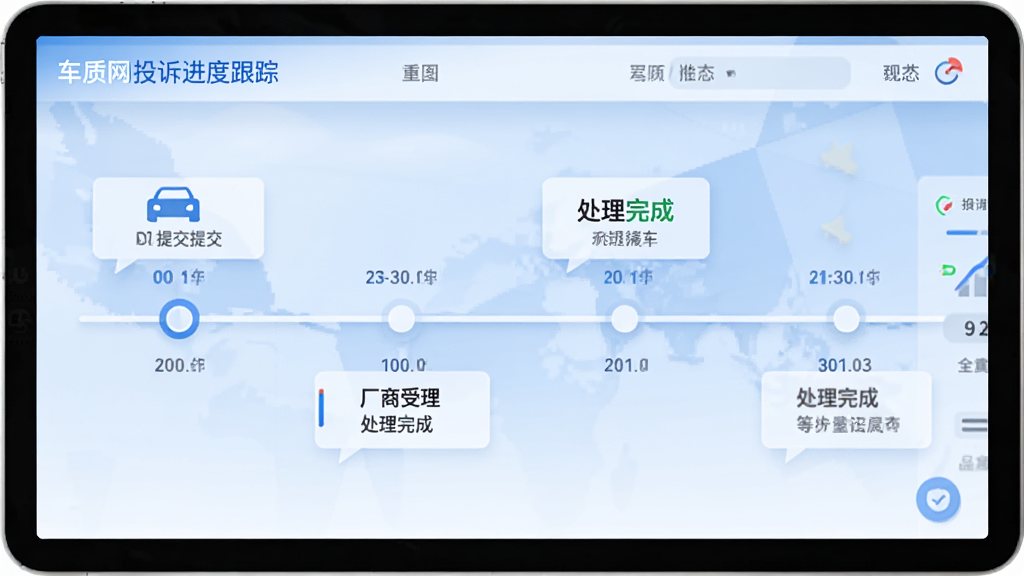Click the 车质网投诉进度跟踪 title

[168, 72]
